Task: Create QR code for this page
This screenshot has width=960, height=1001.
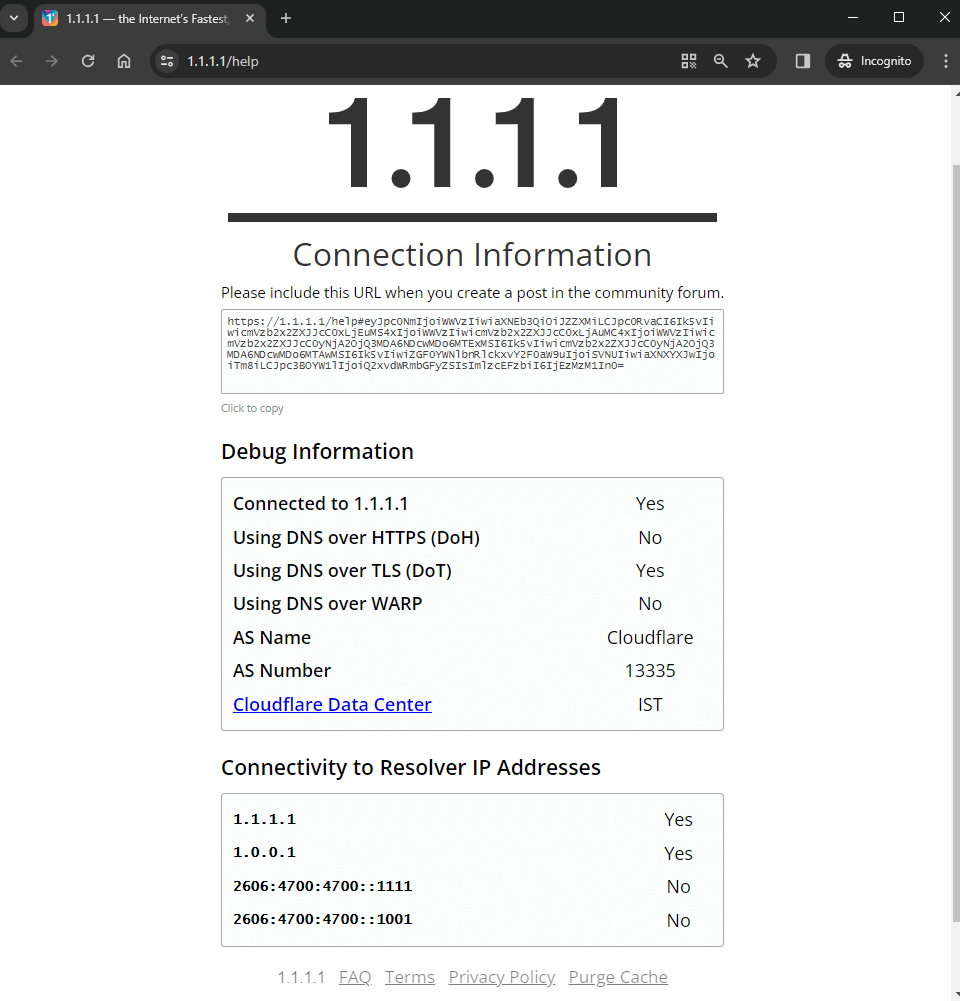Action: click(689, 61)
